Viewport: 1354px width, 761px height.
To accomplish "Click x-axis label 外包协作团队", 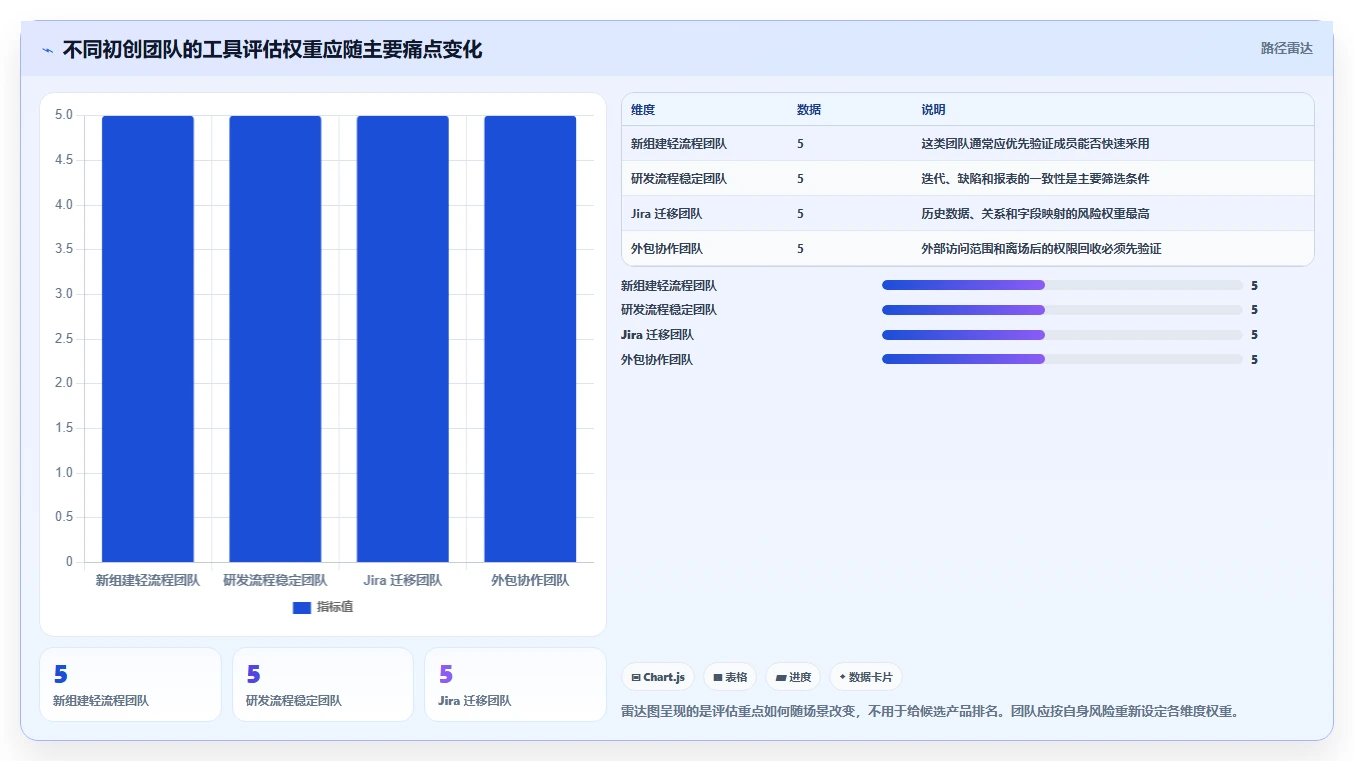I will 530,580.
